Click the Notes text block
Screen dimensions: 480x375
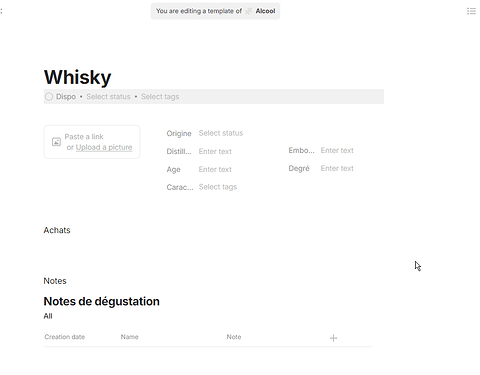[x=55, y=281]
